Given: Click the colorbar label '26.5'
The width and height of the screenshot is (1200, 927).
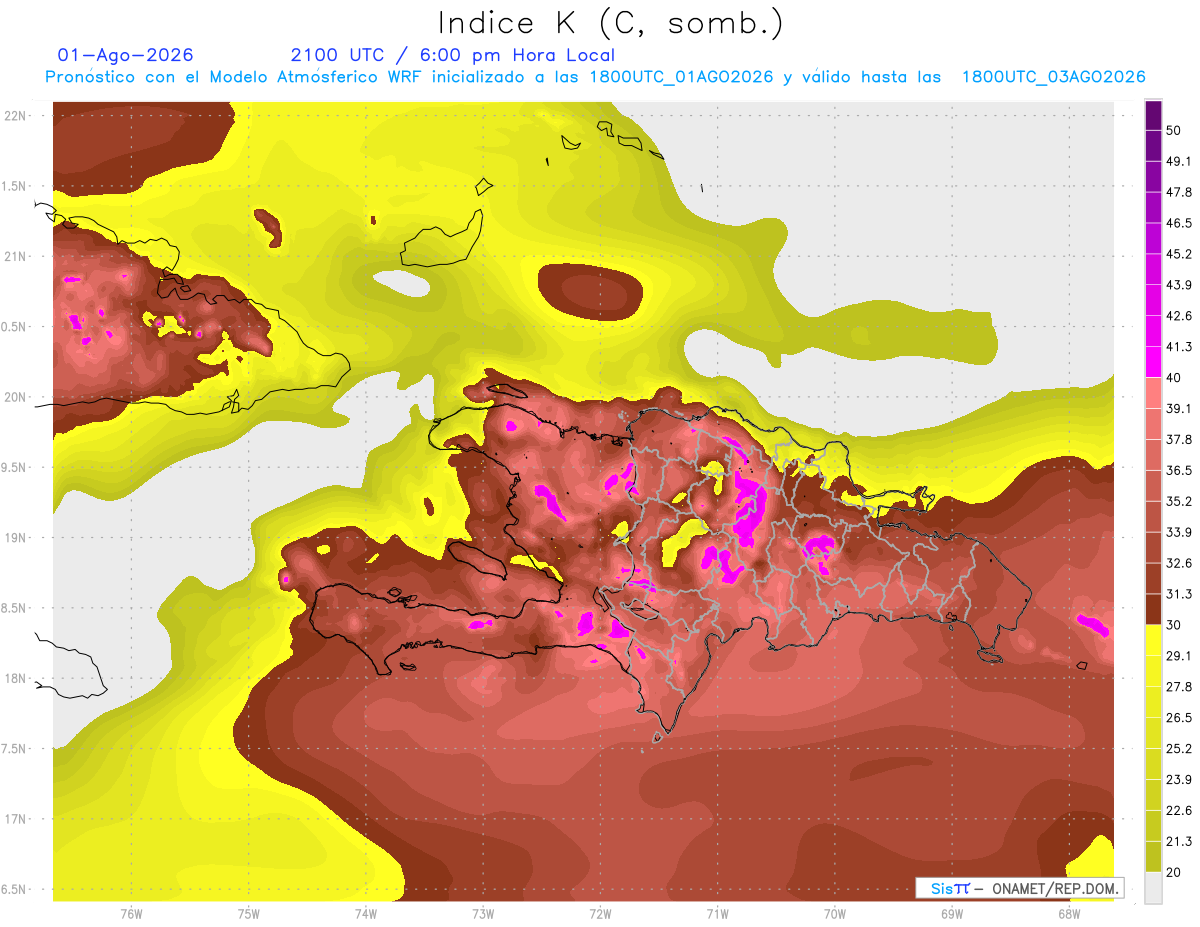Looking at the screenshot, I should pyautogui.click(x=1179, y=718).
